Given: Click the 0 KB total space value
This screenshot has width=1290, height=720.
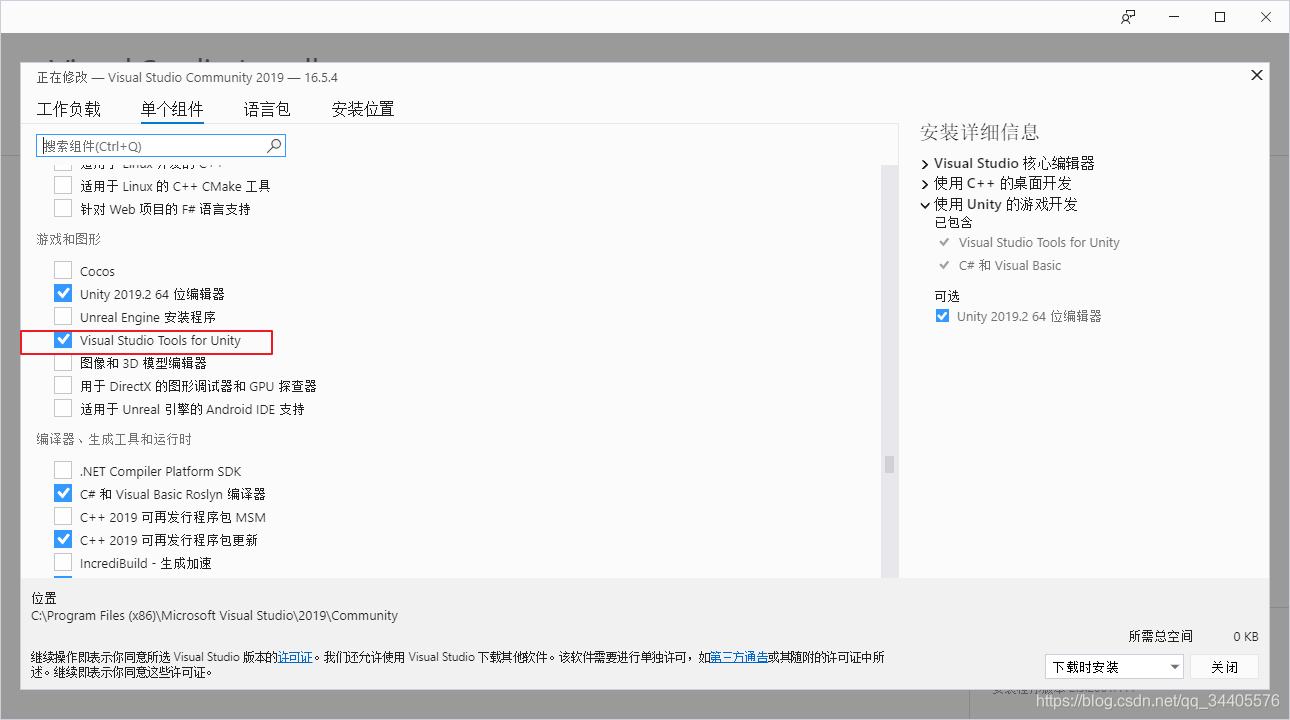Looking at the screenshot, I should tap(1245, 636).
